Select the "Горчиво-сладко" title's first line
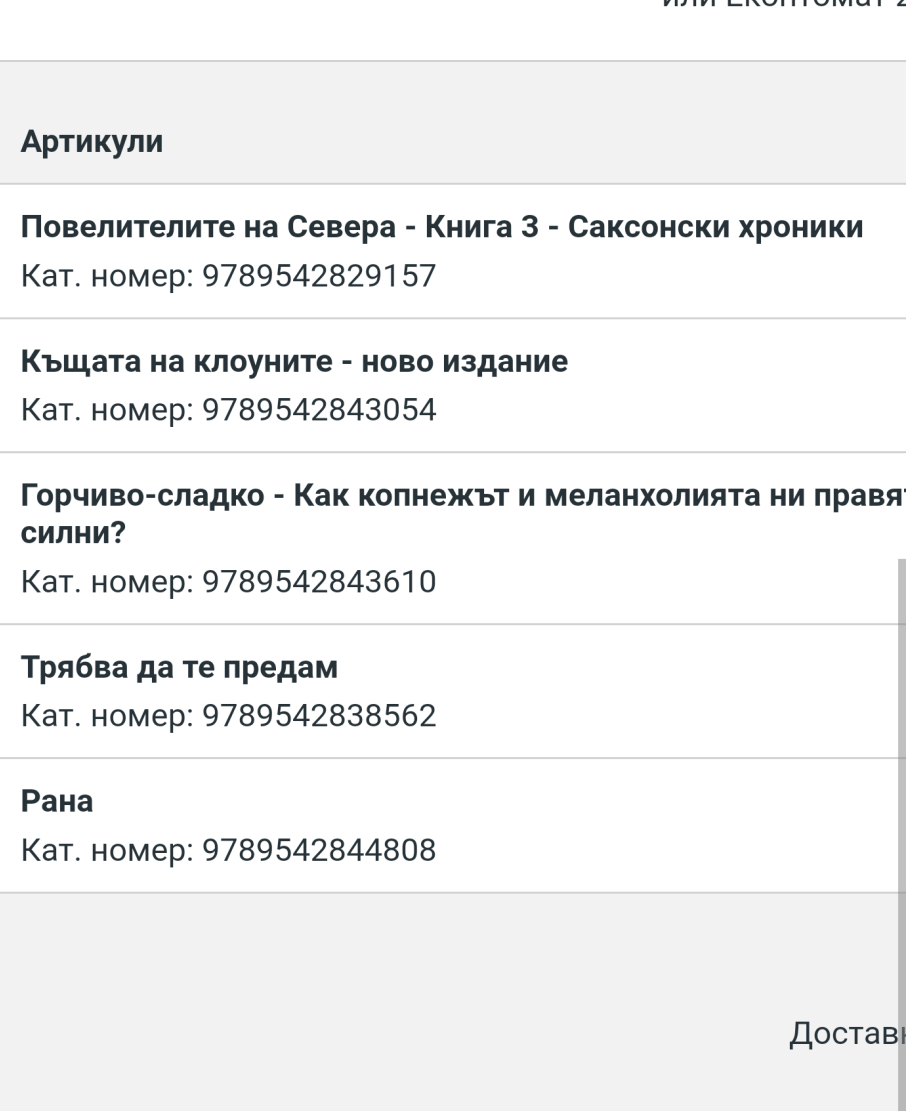Screen dimensions: 906x1111 (x=462, y=496)
